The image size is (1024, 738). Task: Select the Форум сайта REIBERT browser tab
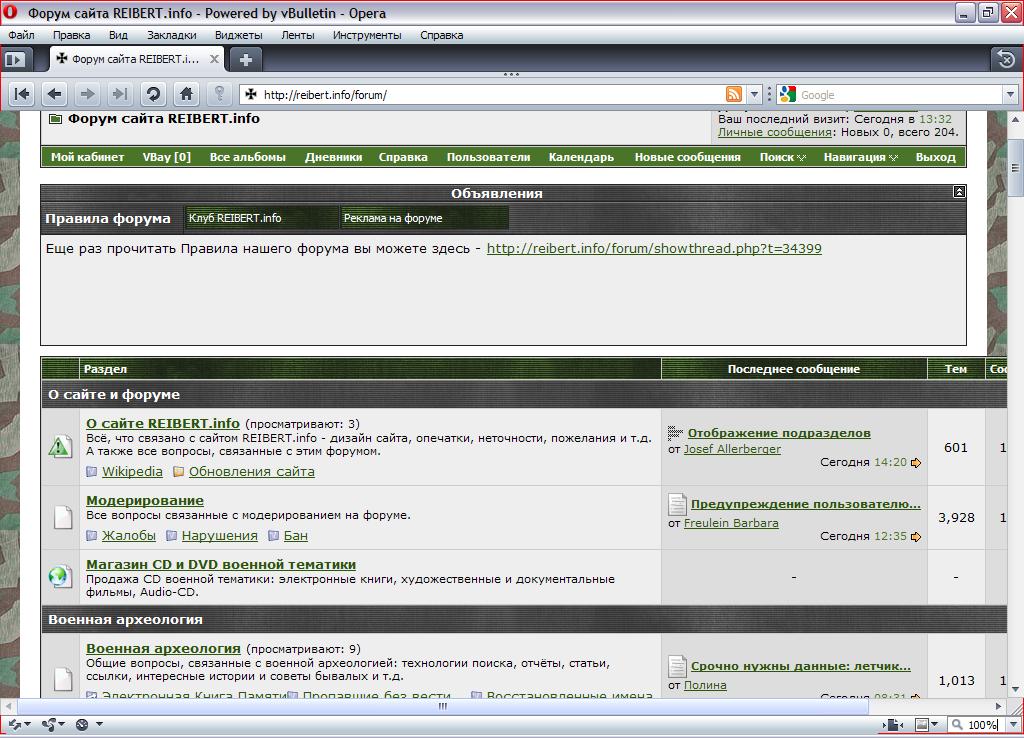point(136,59)
